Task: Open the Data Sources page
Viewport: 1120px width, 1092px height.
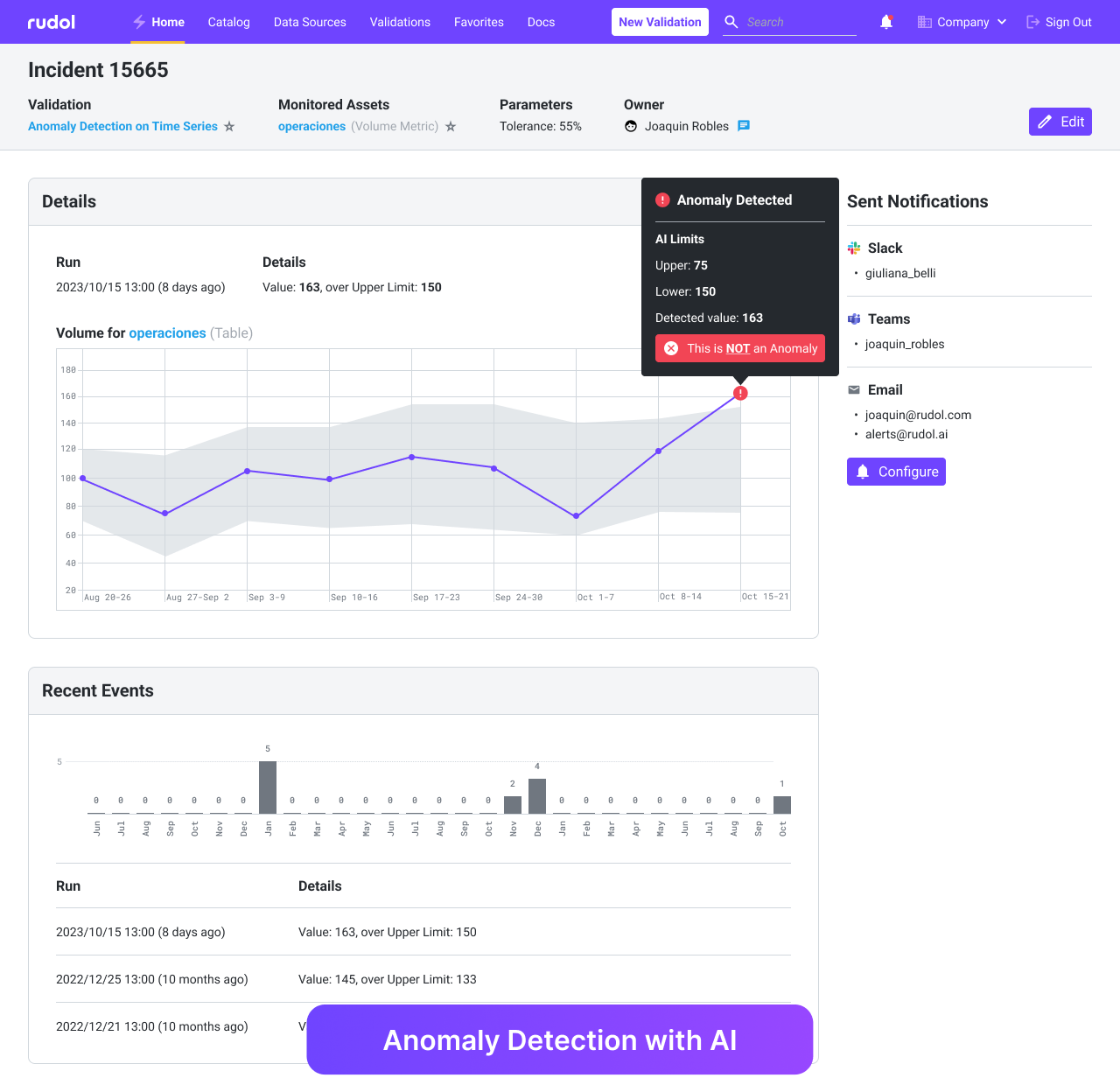Action: (x=310, y=22)
